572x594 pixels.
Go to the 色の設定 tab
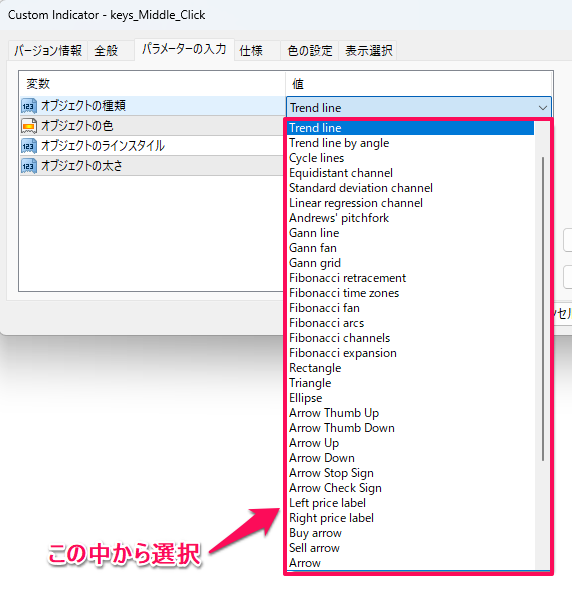(x=309, y=50)
